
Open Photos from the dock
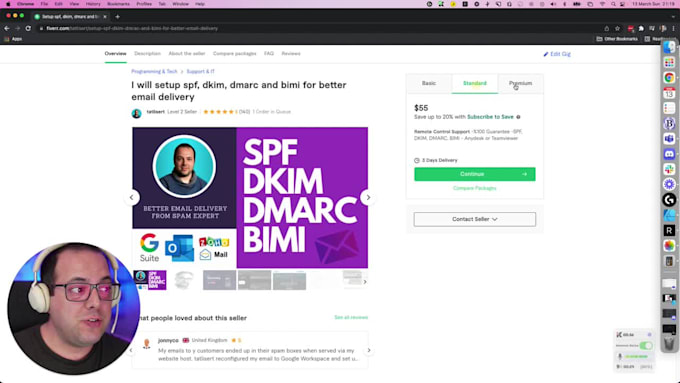[669, 246]
